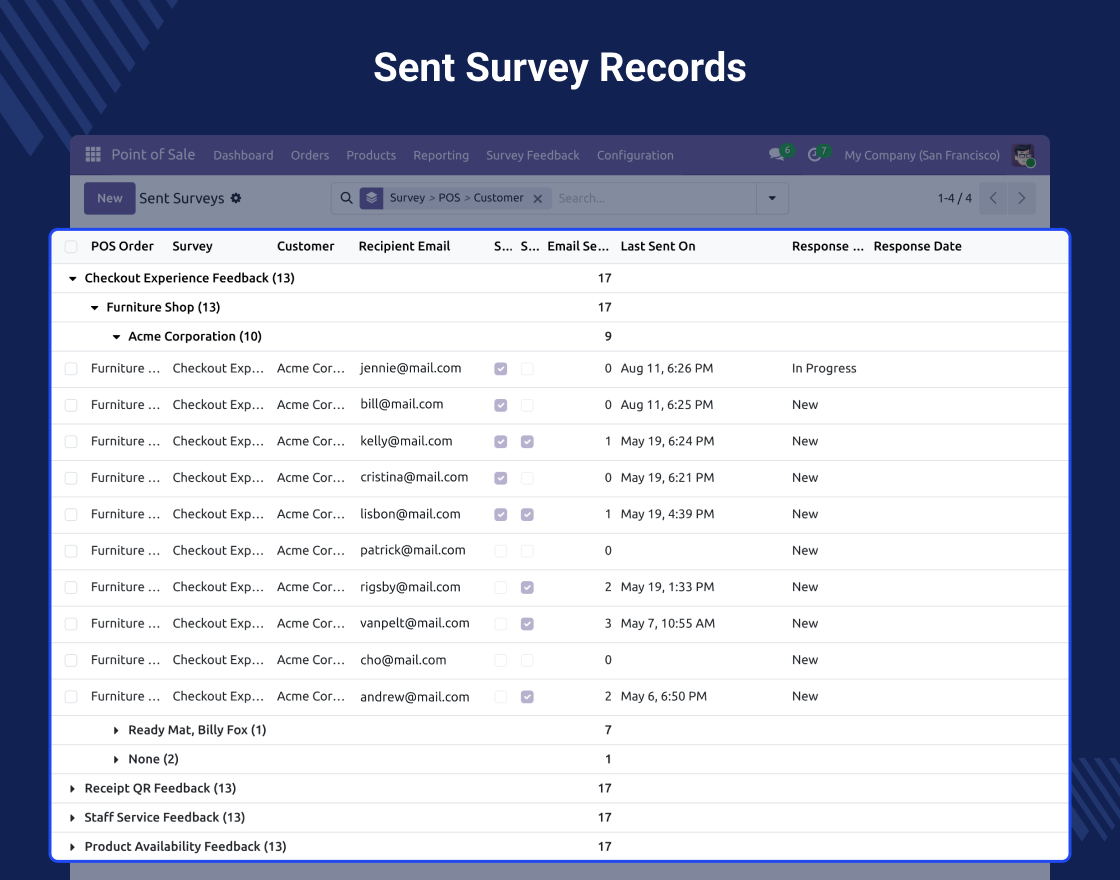Click Aug 11, 6:25 PM date cell
1120x880 pixels.
coord(666,405)
